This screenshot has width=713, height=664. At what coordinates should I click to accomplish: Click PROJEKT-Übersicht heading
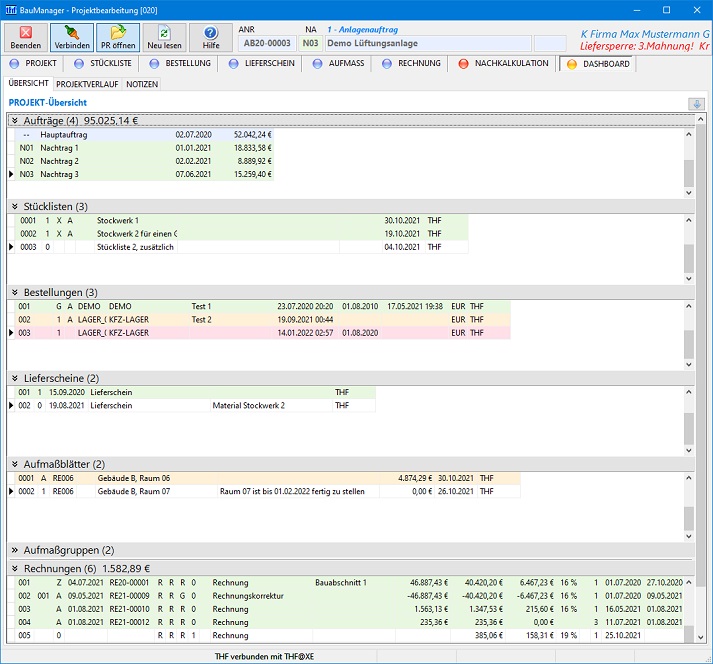pos(48,103)
